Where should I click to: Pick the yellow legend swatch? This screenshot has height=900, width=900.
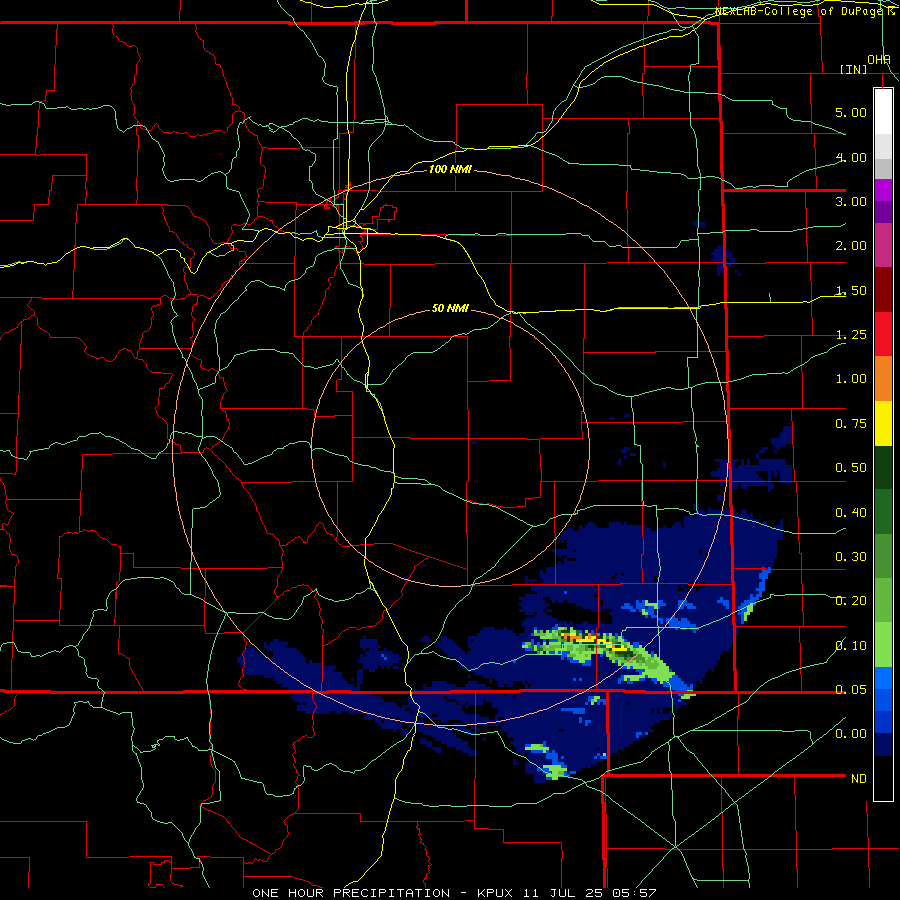[x=883, y=423]
